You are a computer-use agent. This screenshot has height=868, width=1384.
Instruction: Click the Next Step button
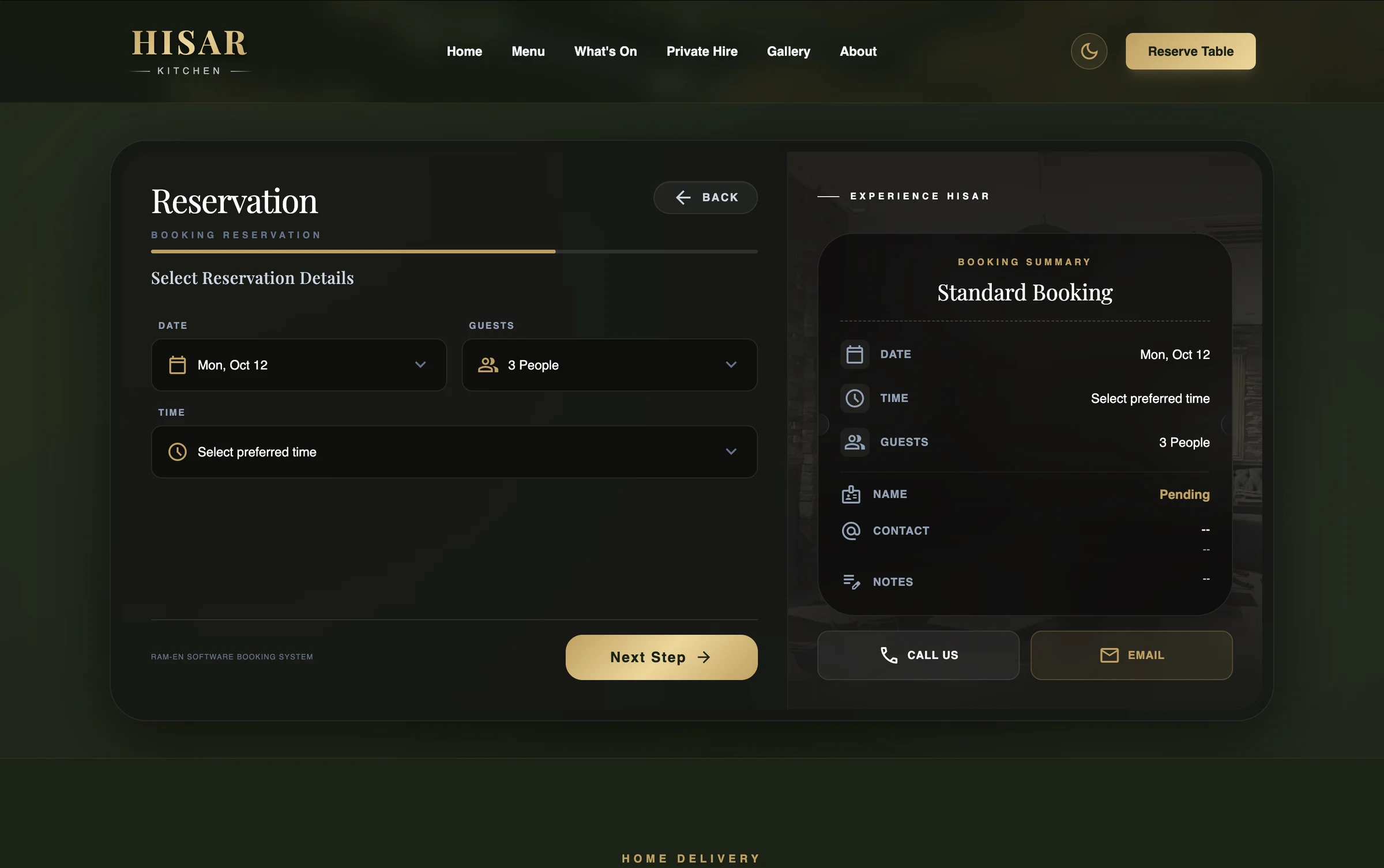click(x=661, y=658)
